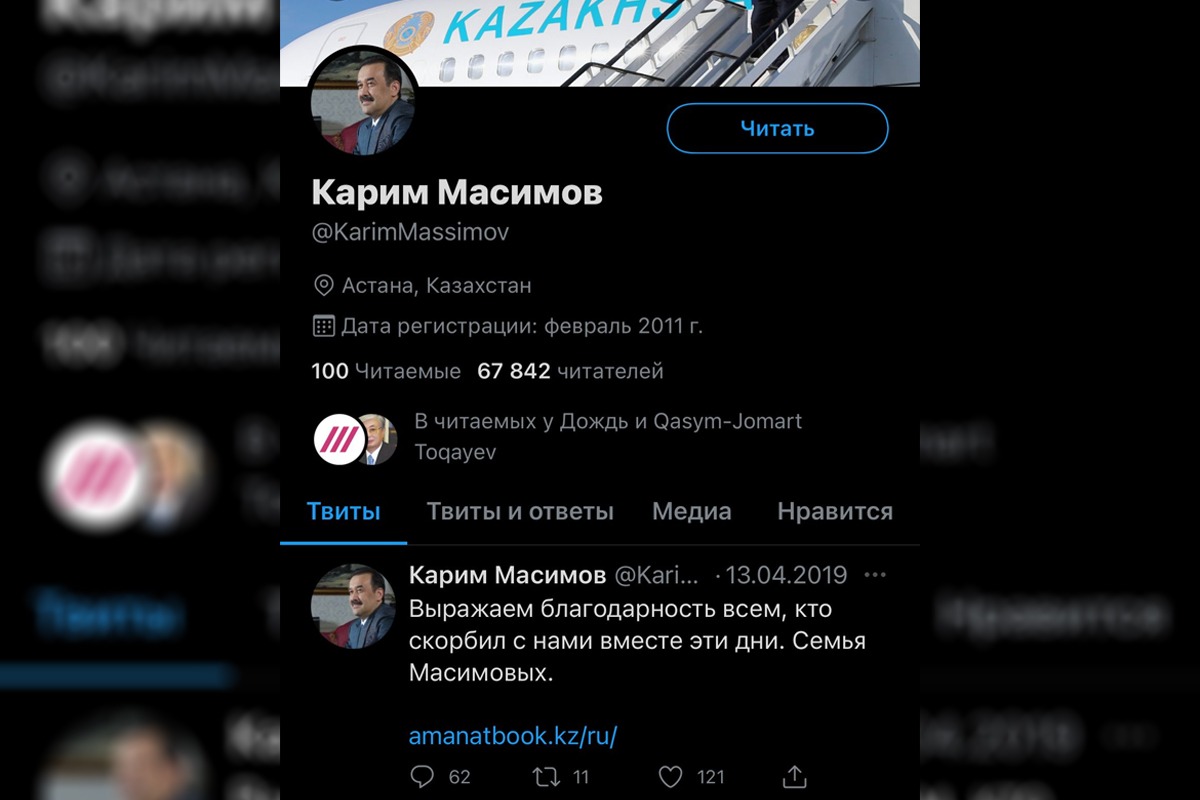Open the Kazakhstan airplane header image
The image size is (1200, 800).
600,43
